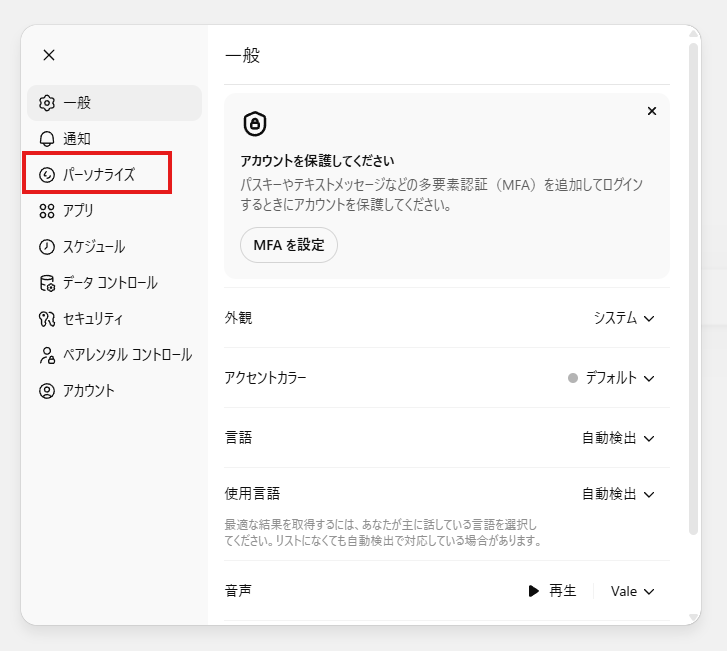Switch to the パーソナライズ tab

pyautogui.click(x=115, y=175)
